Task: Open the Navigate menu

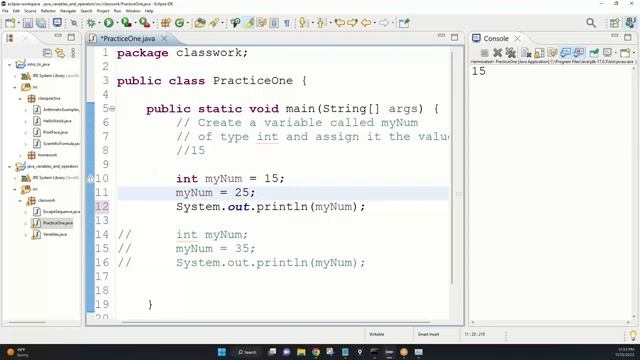Action: click(x=68, y=11)
